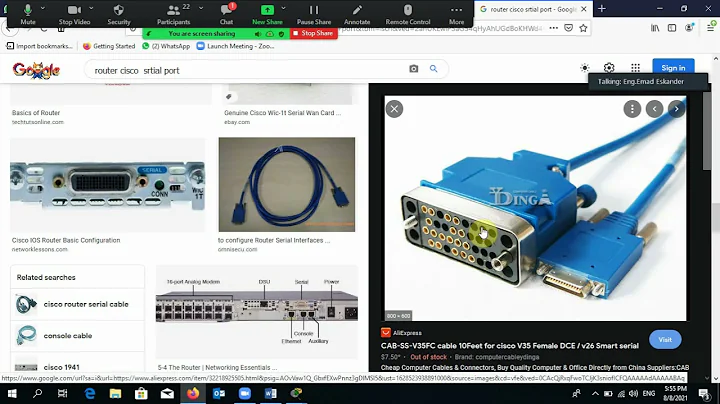Select related search cisco router serial cable
720x404 pixels.
point(78,304)
